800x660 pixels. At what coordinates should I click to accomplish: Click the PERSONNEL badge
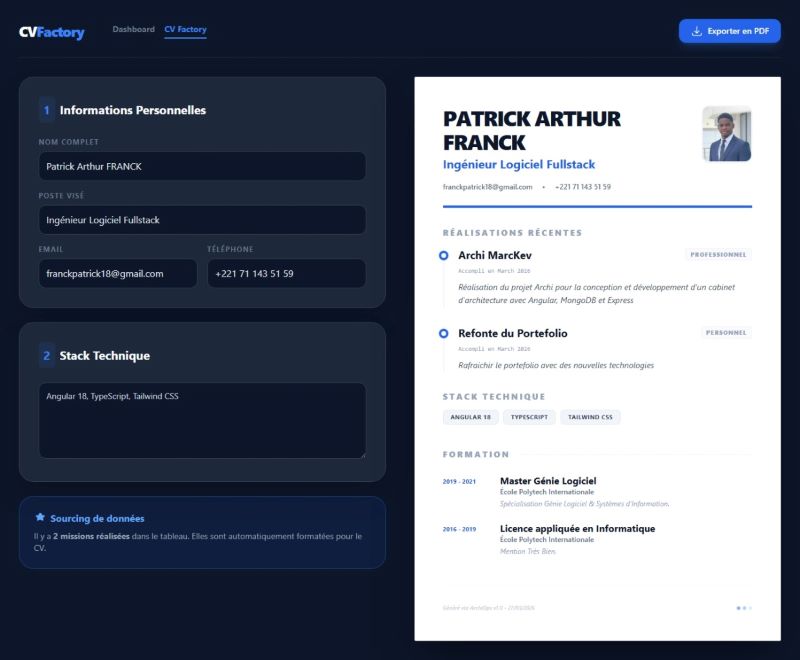click(x=726, y=333)
